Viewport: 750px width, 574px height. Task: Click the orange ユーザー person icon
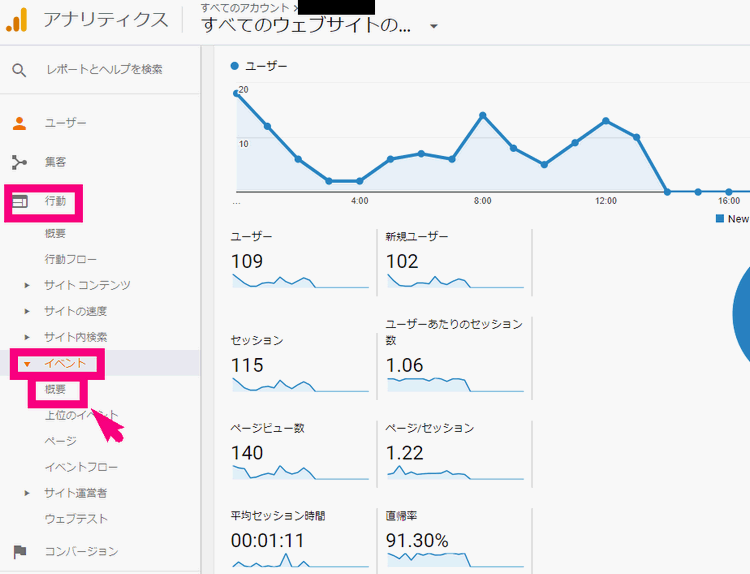20,123
